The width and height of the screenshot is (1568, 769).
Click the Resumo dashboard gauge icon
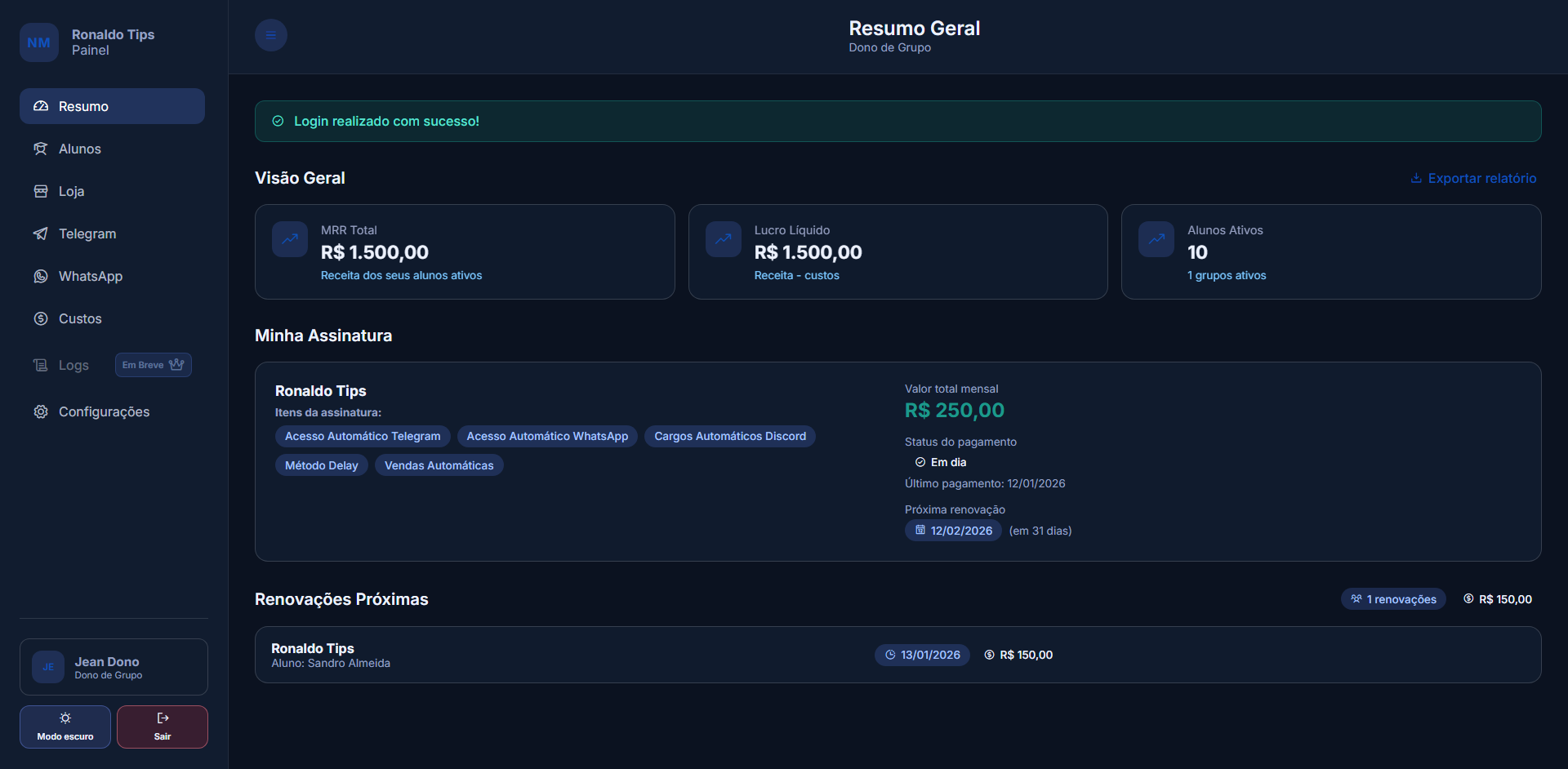tap(40, 106)
